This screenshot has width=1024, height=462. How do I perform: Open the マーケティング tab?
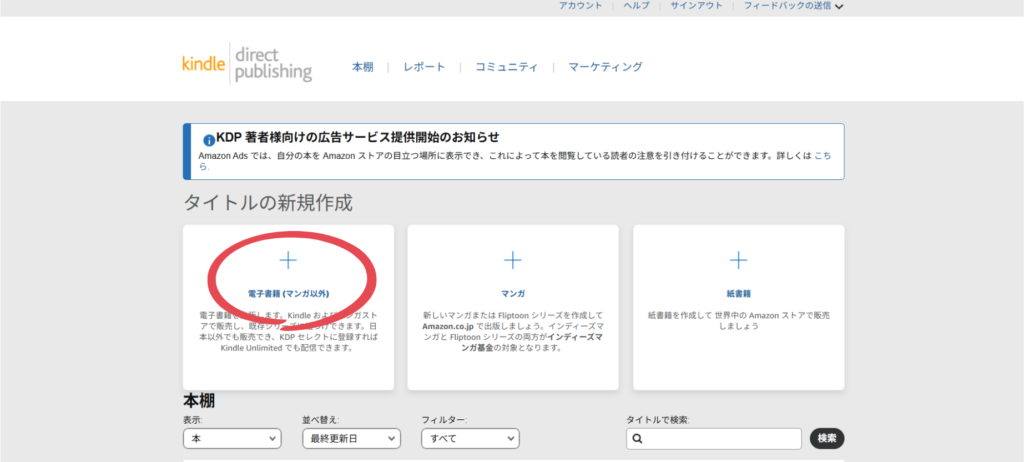coord(605,67)
